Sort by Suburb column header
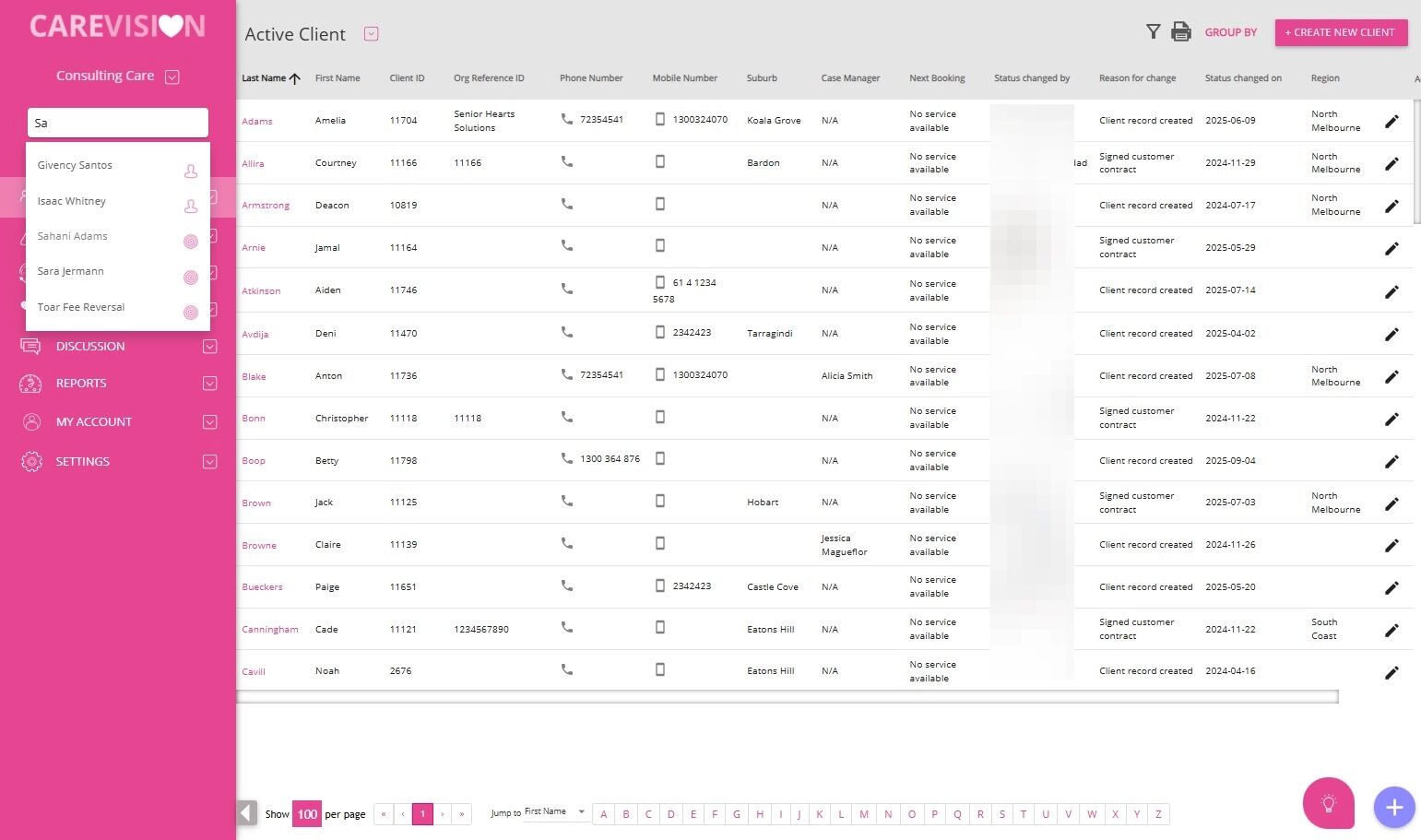The width and height of the screenshot is (1421, 840). click(762, 78)
